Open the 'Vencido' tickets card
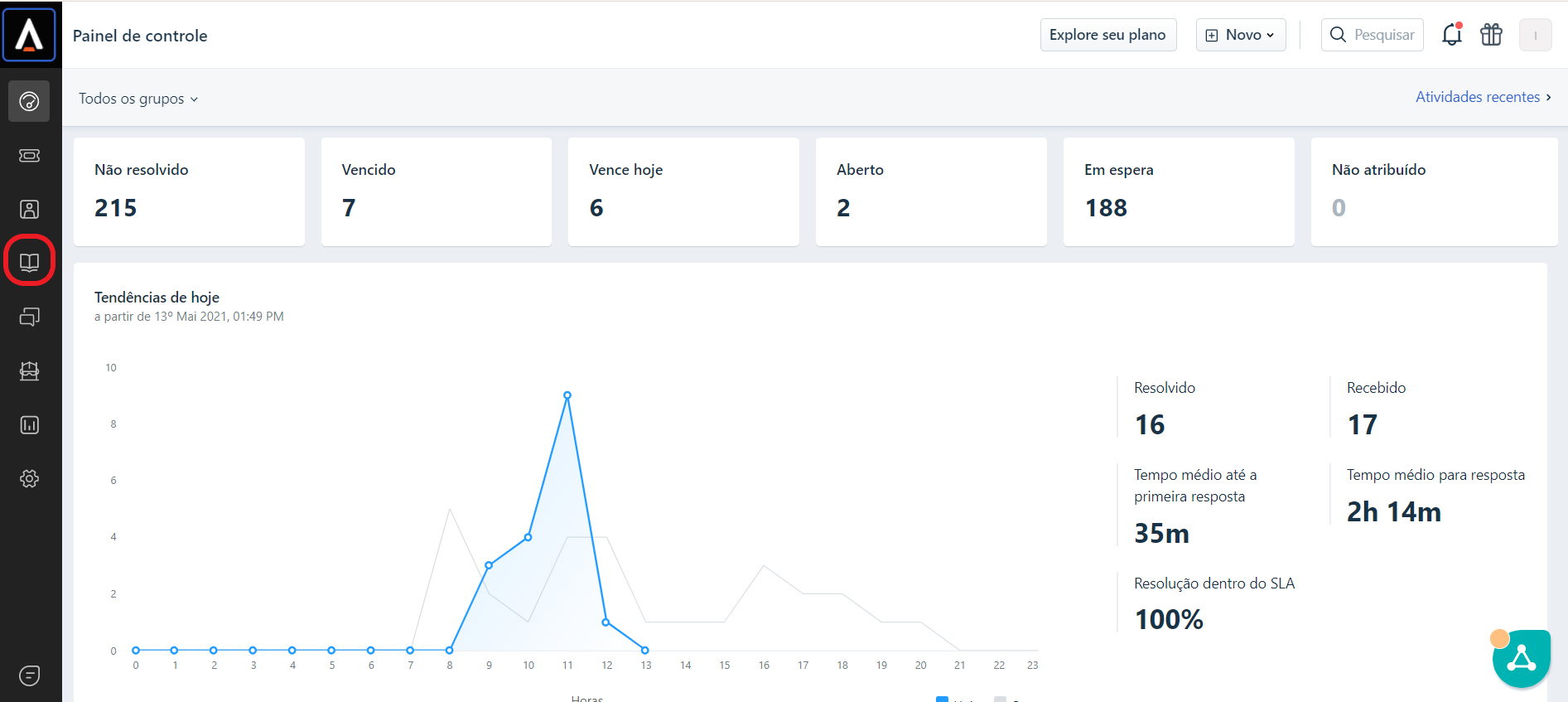Image resolution: width=1568 pixels, height=702 pixels. tap(436, 191)
